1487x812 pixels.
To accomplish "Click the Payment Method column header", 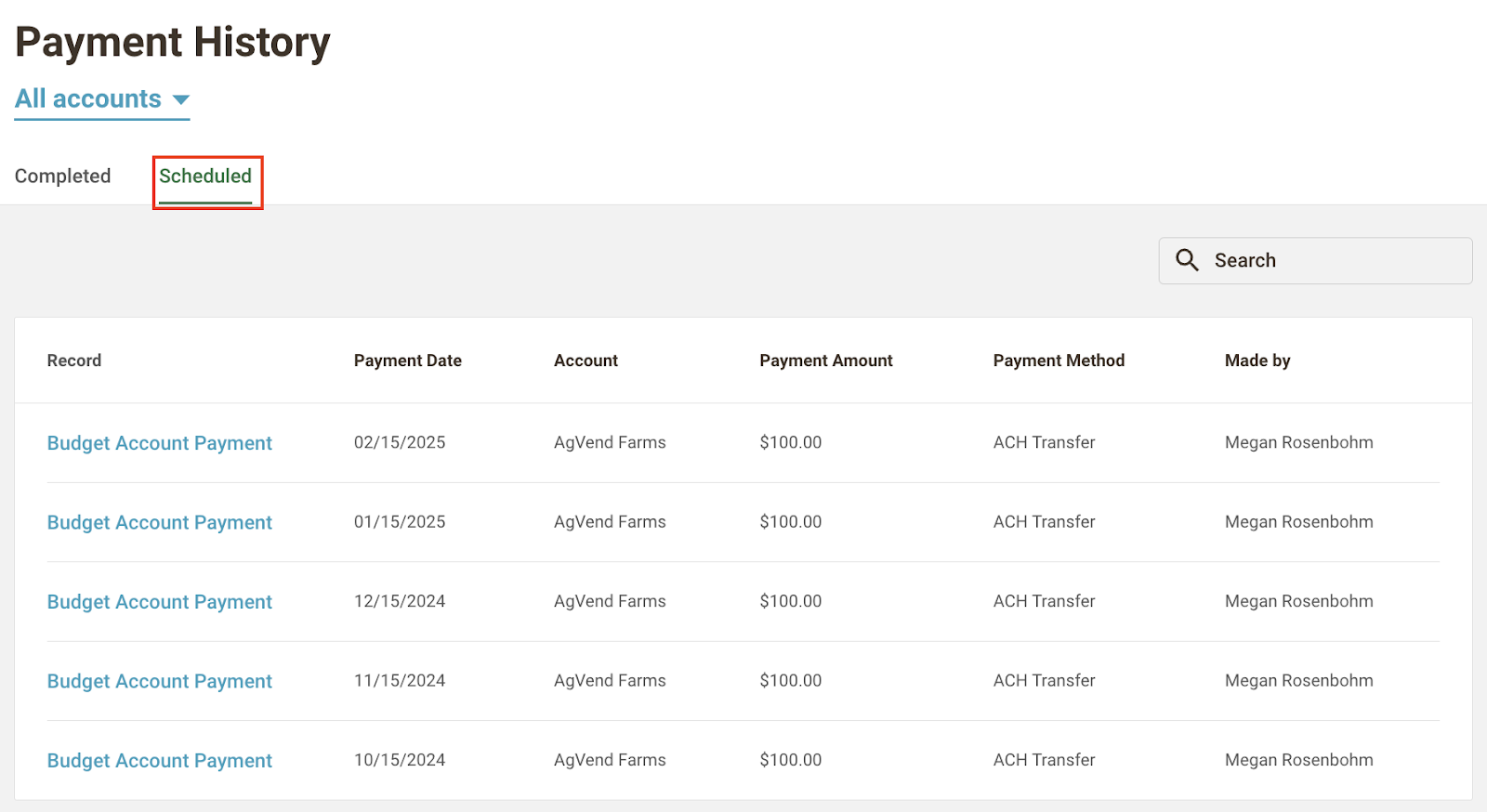I will tap(1059, 360).
